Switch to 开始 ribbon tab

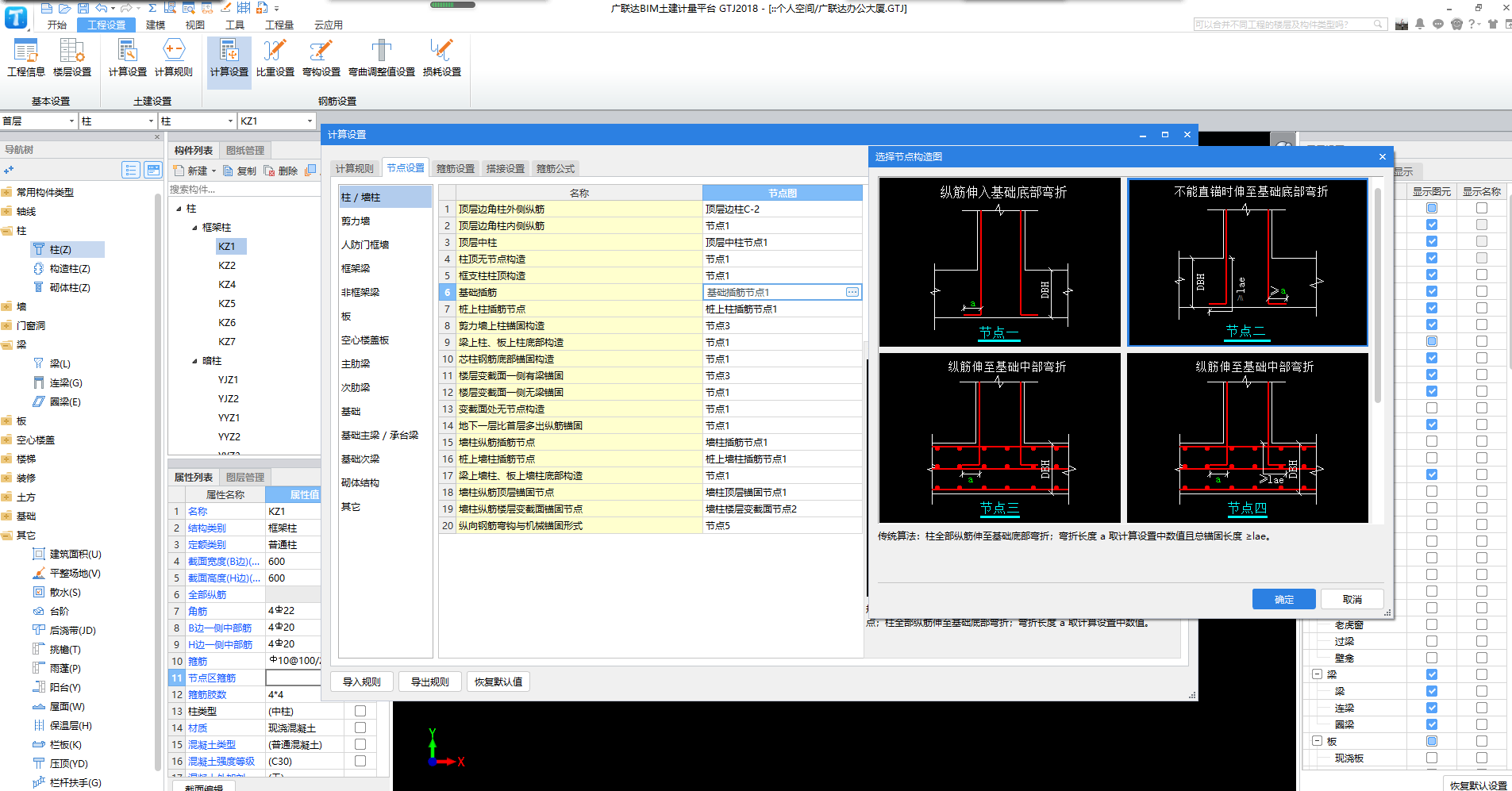(x=56, y=25)
